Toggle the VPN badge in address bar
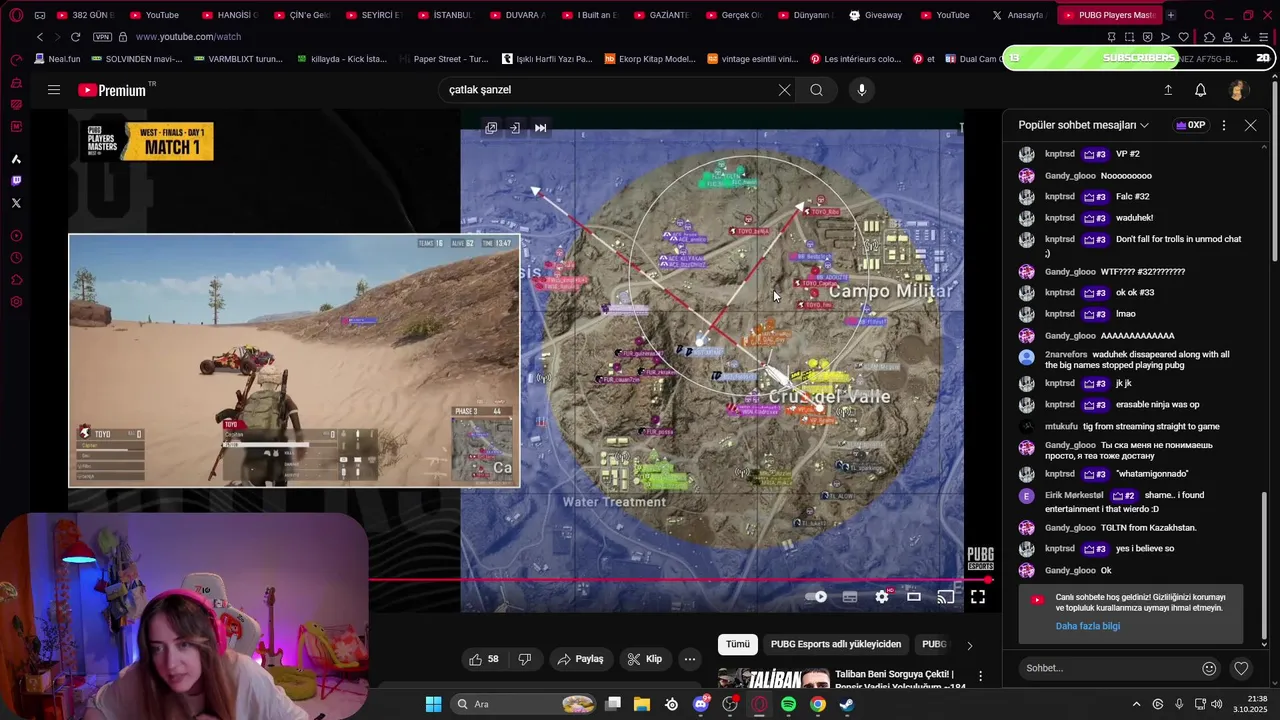Image resolution: width=1280 pixels, height=720 pixels. coord(102,37)
